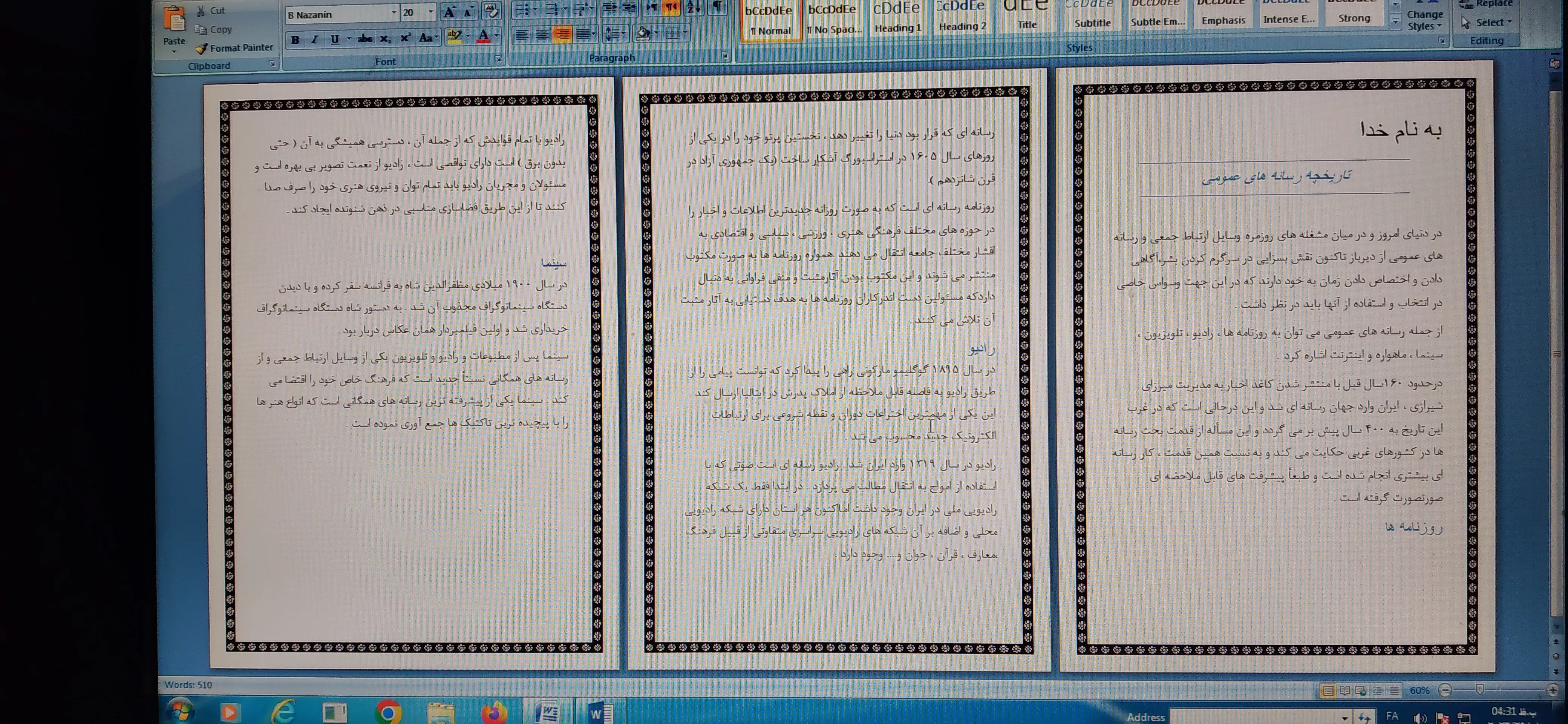Toggle show paragraph marks
This screenshot has width=1568, height=724.
click(718, 7)
